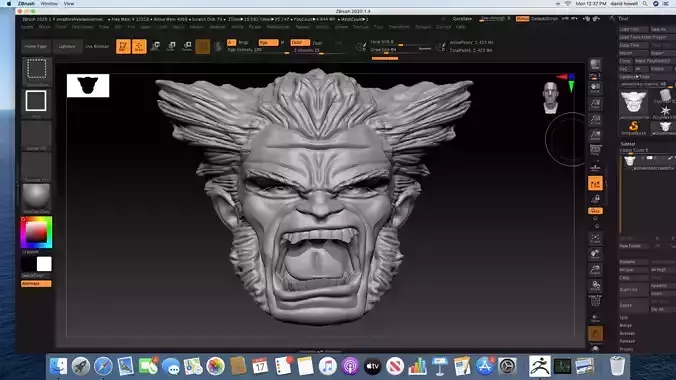Select the Cylinder3D tool thumbnail
676x380 pixels.
664,96
